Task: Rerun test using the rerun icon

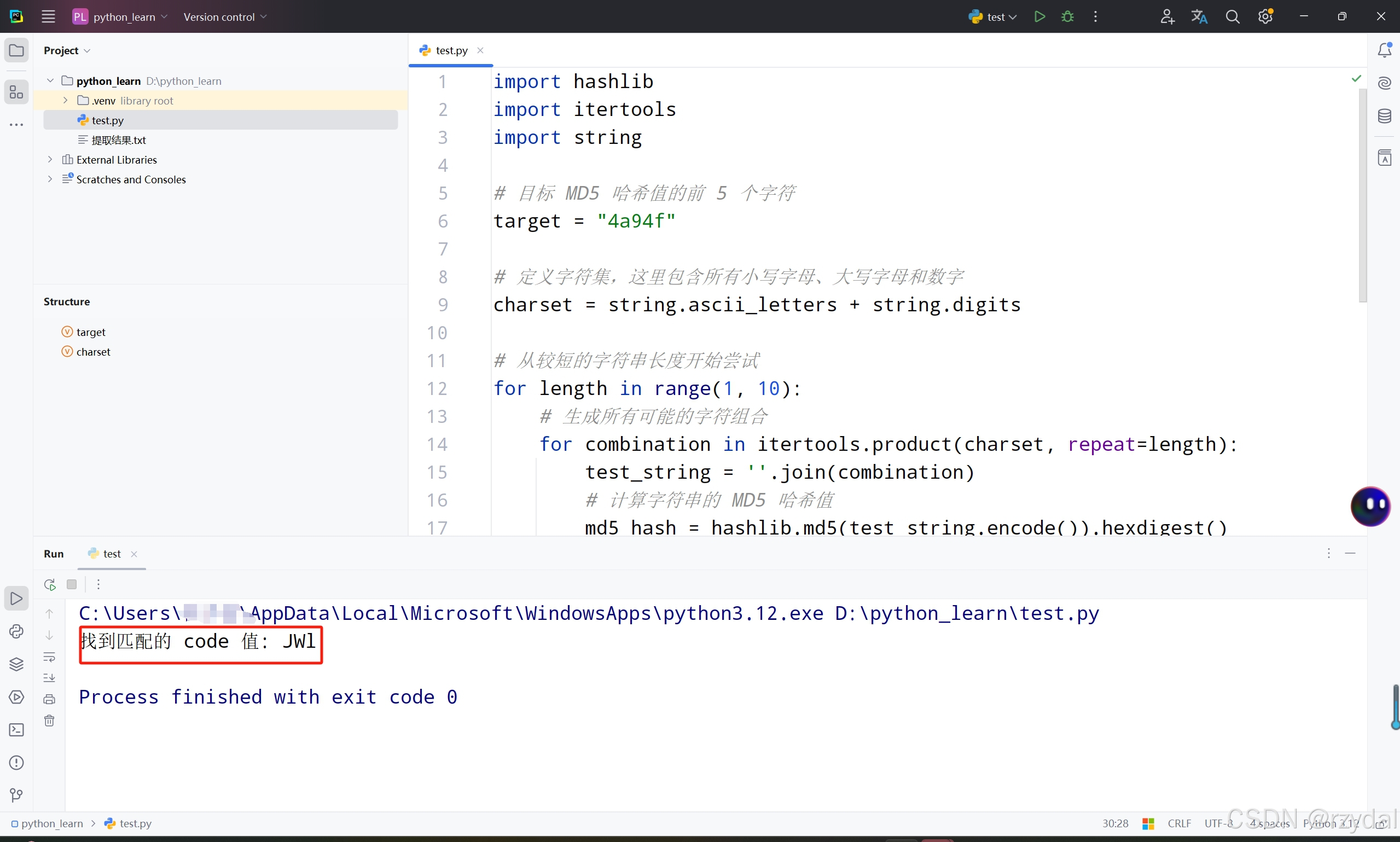Action: [x=50, y=584]
